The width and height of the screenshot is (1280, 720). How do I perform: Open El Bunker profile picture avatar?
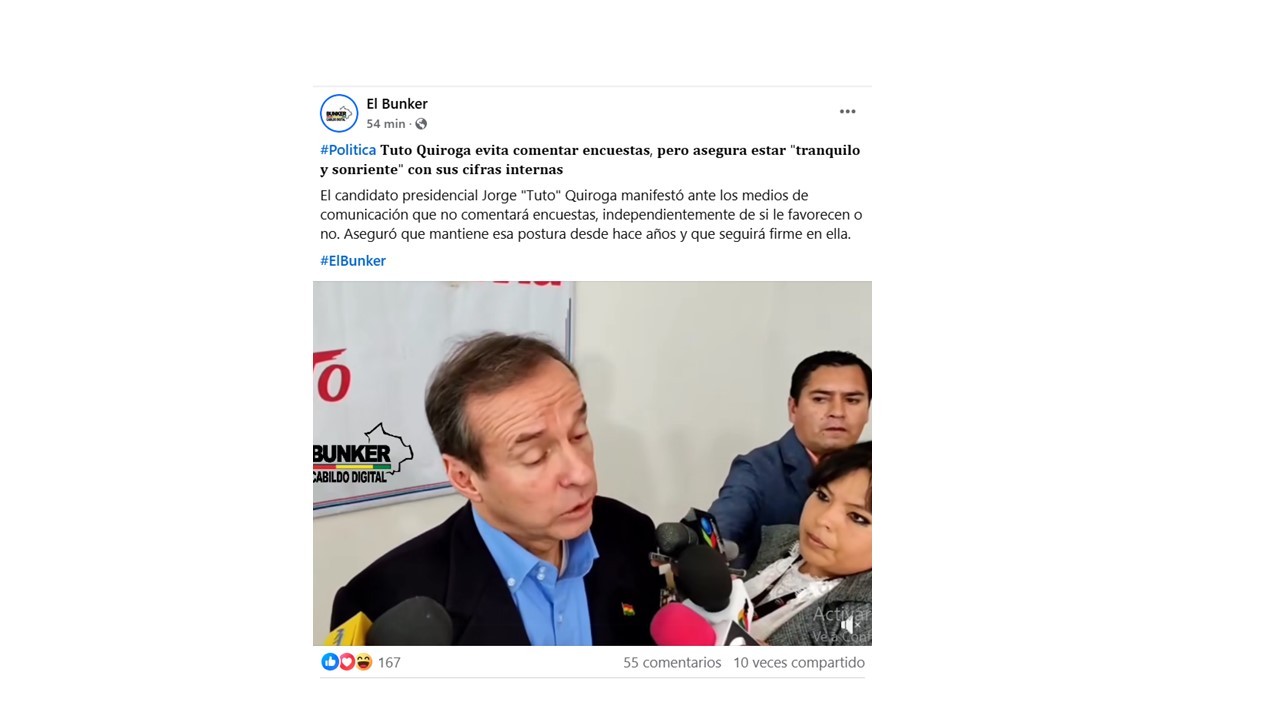(x=339, y=113)
